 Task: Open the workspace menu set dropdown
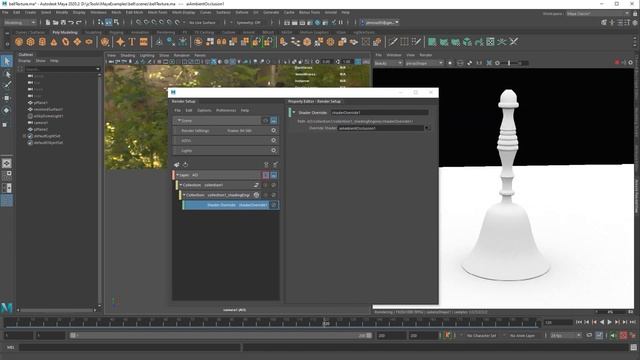tap(20, 22)
